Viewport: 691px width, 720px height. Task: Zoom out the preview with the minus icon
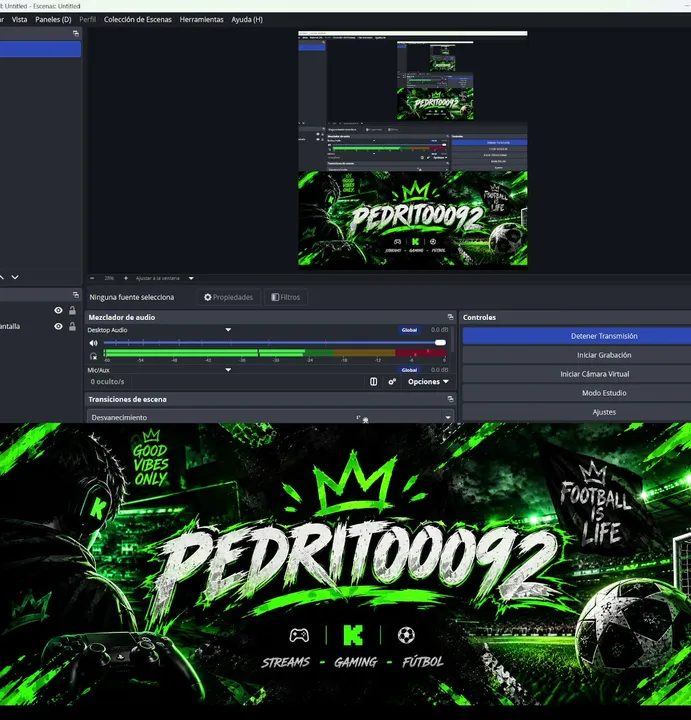click(x=92, y=278)
